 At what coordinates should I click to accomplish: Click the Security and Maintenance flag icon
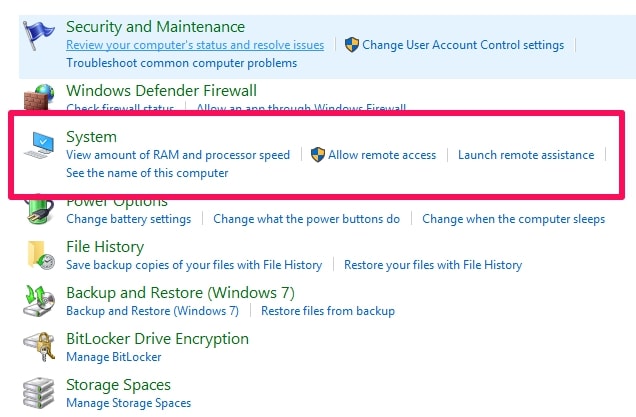click(x=38, y=35)
